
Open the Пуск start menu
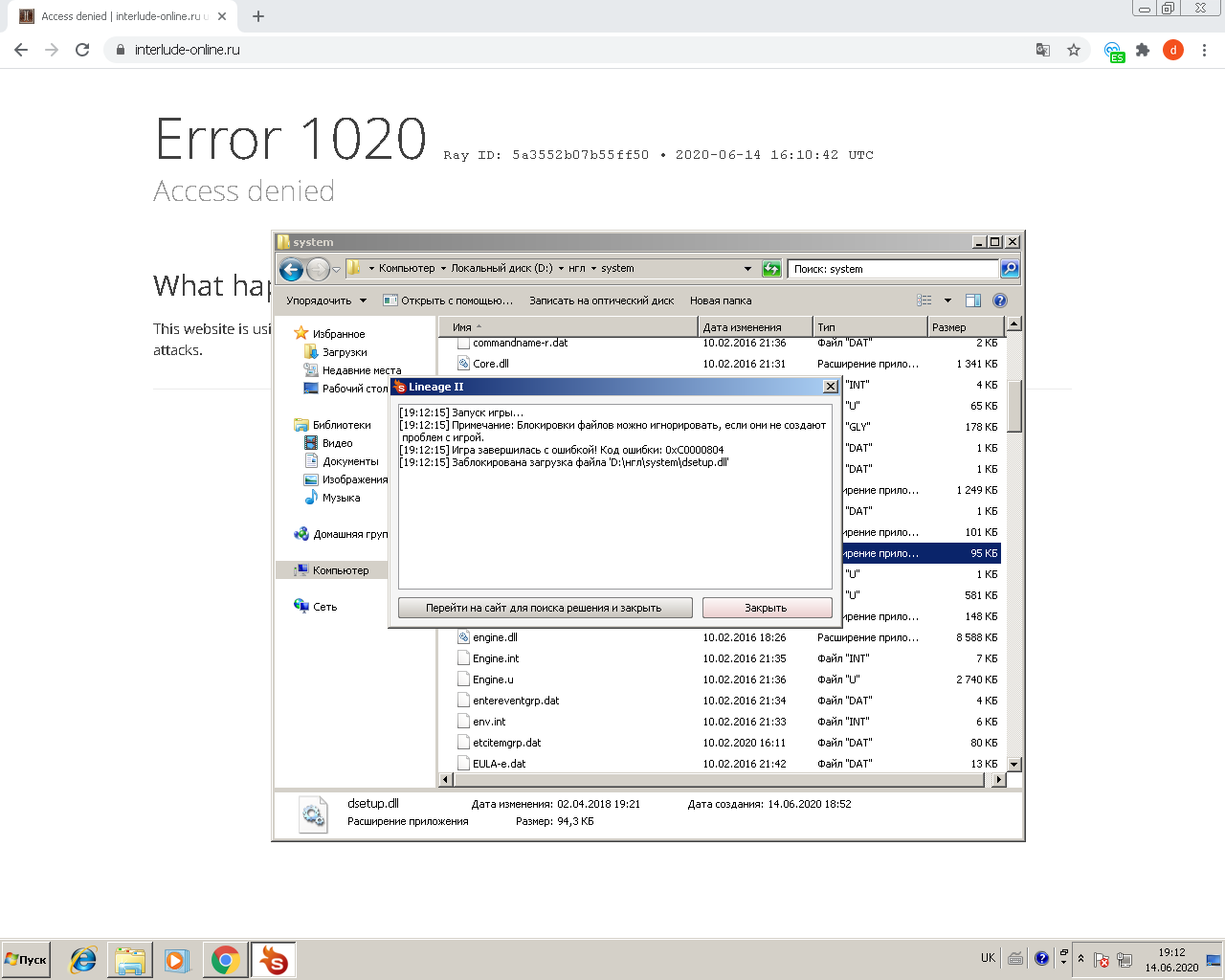pyautogui.click(x=26, y=960)
